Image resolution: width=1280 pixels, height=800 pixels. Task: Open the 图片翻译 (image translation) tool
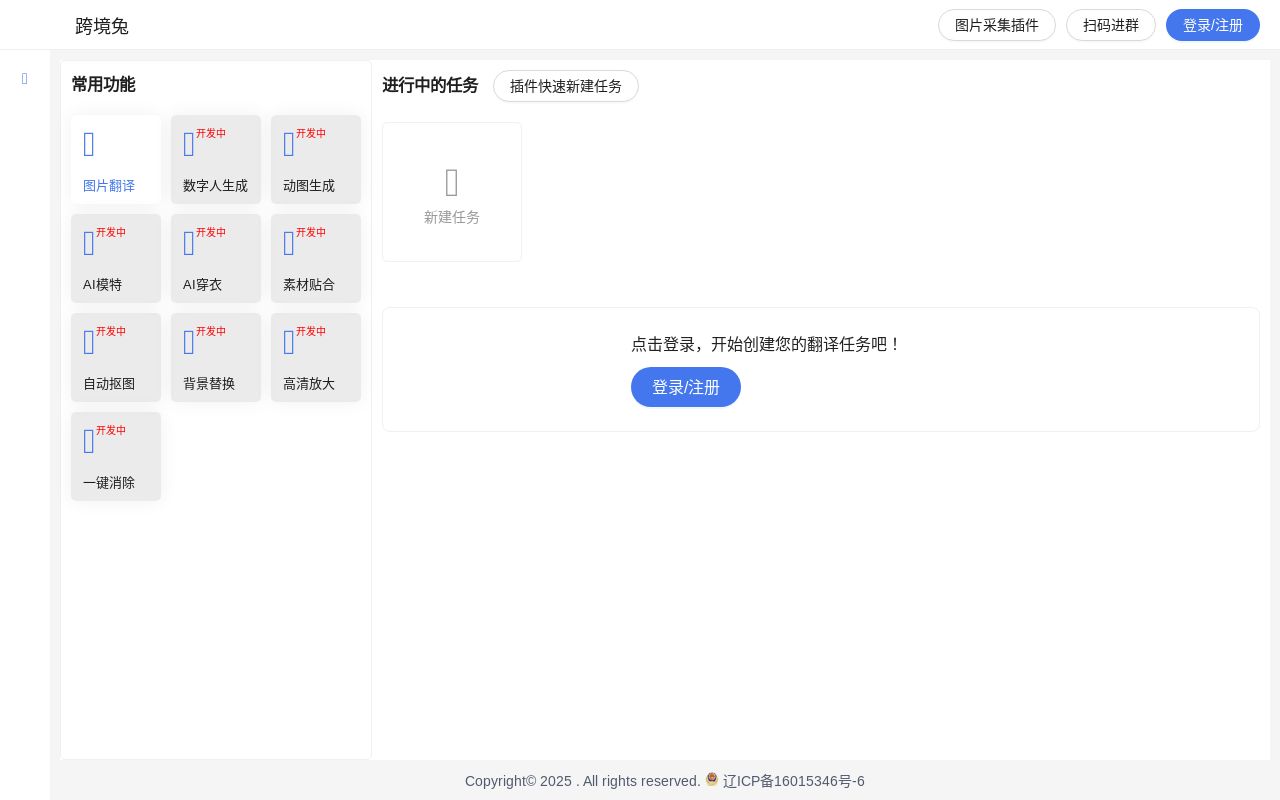pos(115,160)
